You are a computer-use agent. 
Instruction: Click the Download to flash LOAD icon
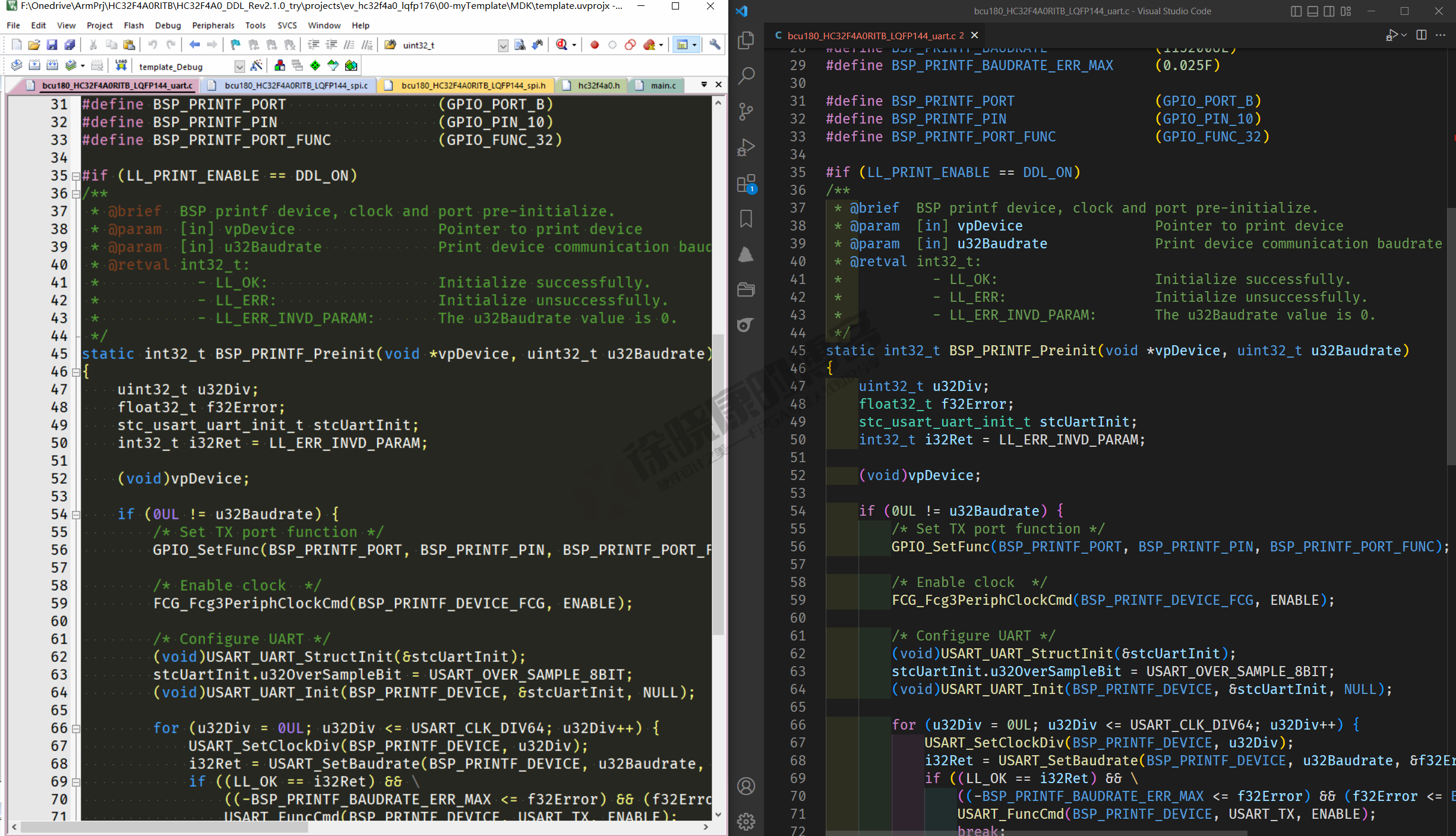pos(121,65)
